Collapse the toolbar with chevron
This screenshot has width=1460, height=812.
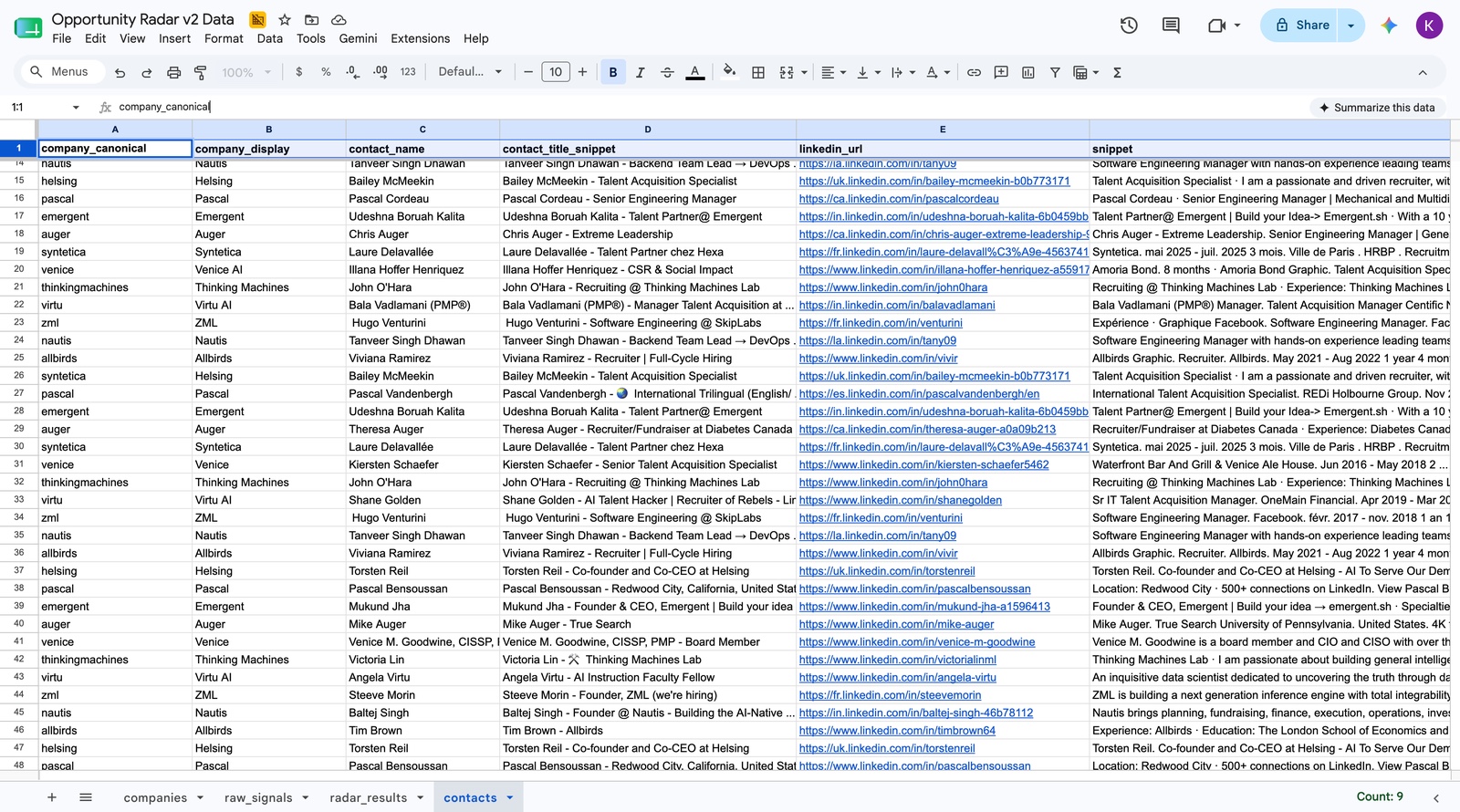tap(1423, 72)
